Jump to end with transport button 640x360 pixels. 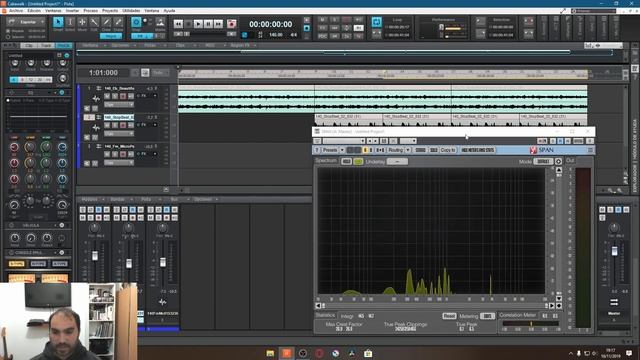(x=218, y=24)
